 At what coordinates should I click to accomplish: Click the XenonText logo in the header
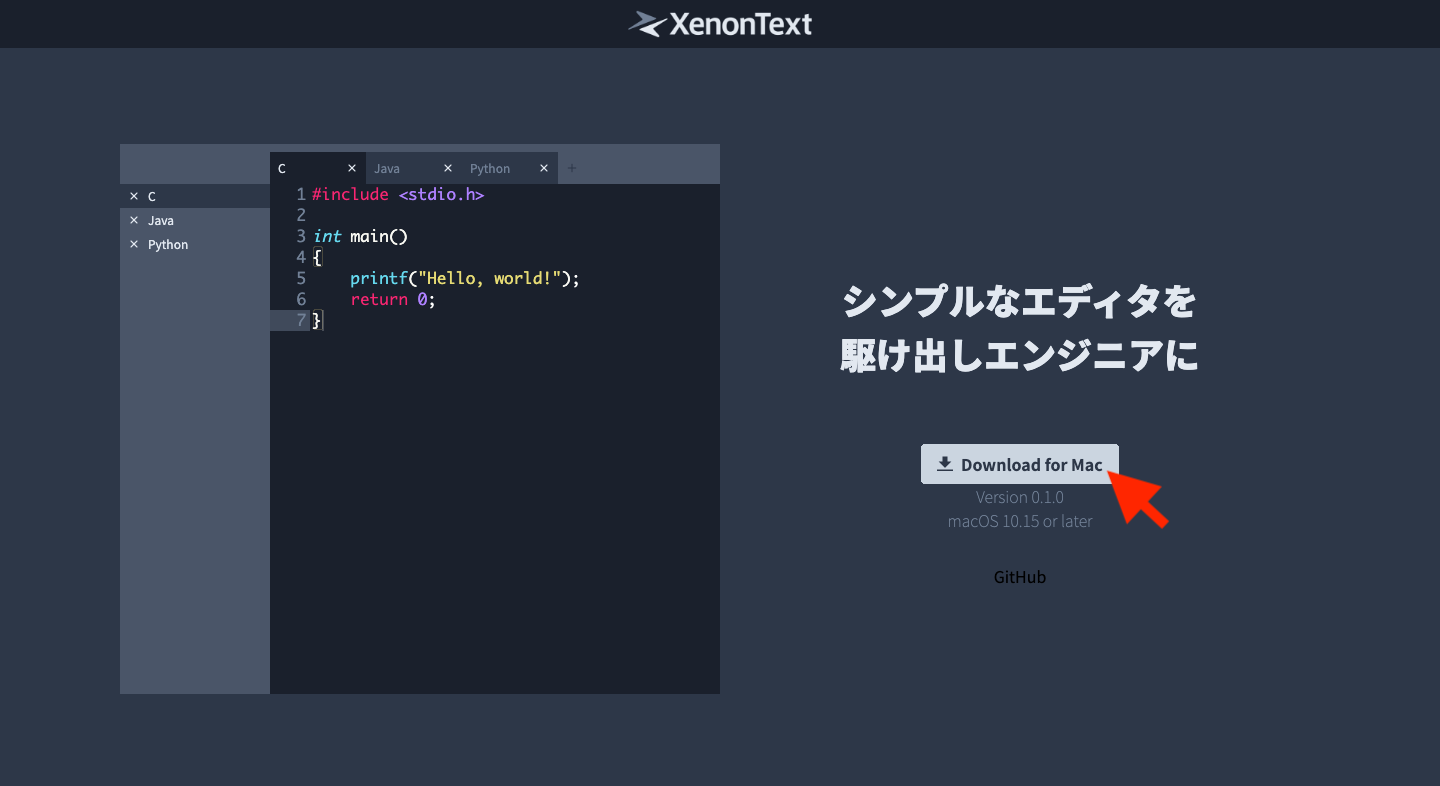point(720,24)
